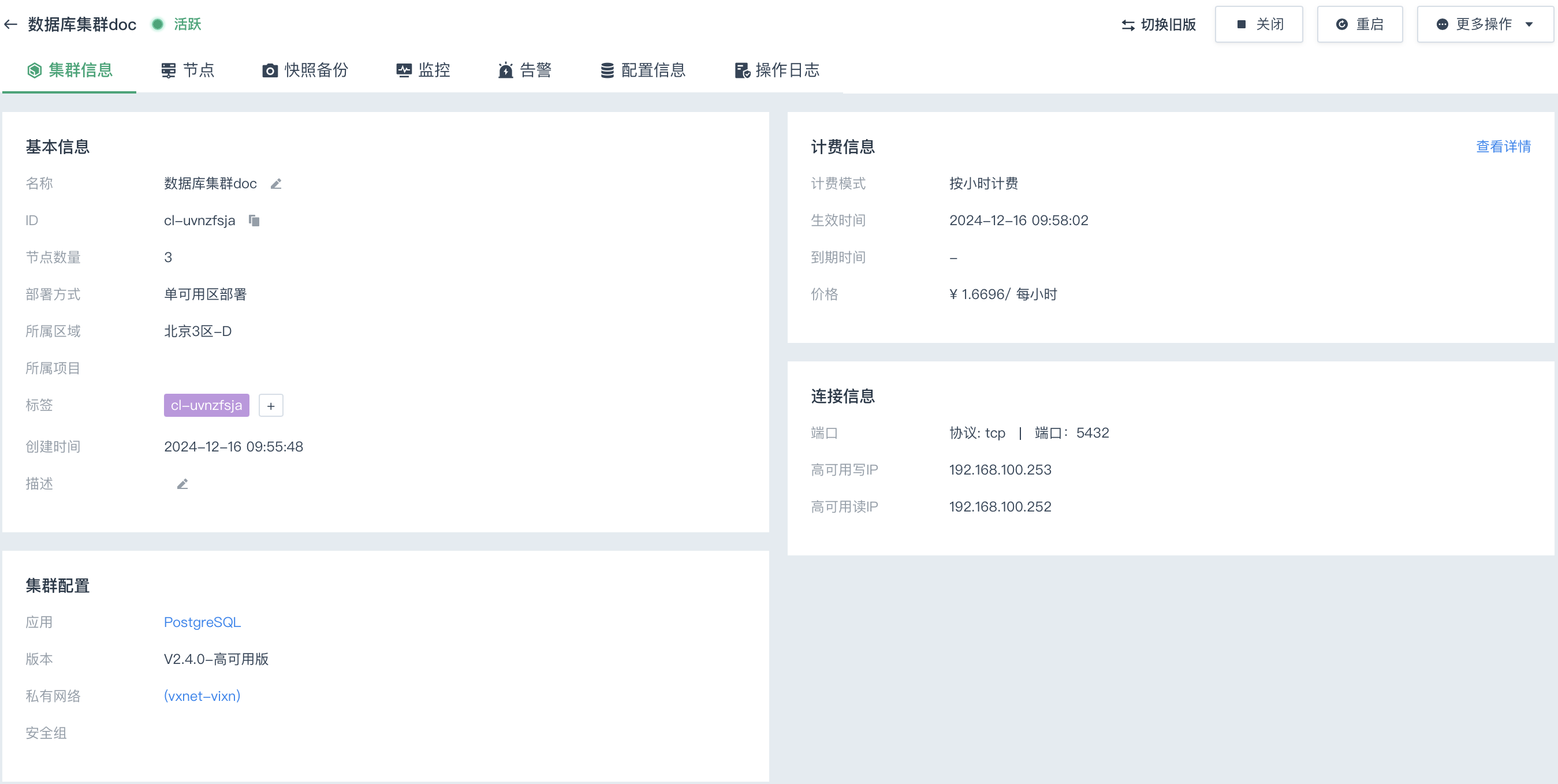The height and width of the screenshot is (784, 1558).
Task: Click the 关闭 shutdown button
Action: (1259, 24)
